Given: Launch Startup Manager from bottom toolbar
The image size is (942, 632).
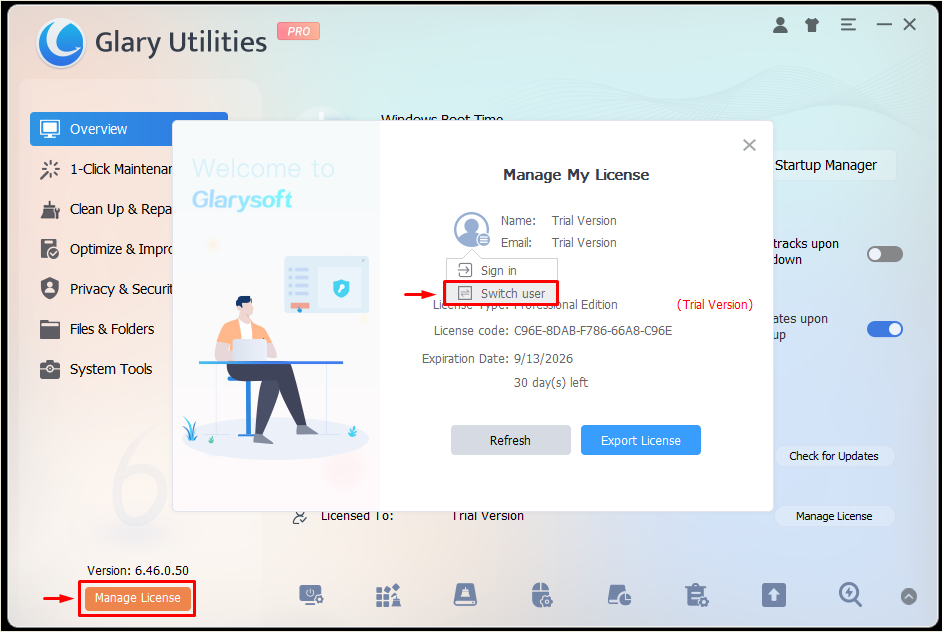Looking at the screenshot, I should 311,595.
